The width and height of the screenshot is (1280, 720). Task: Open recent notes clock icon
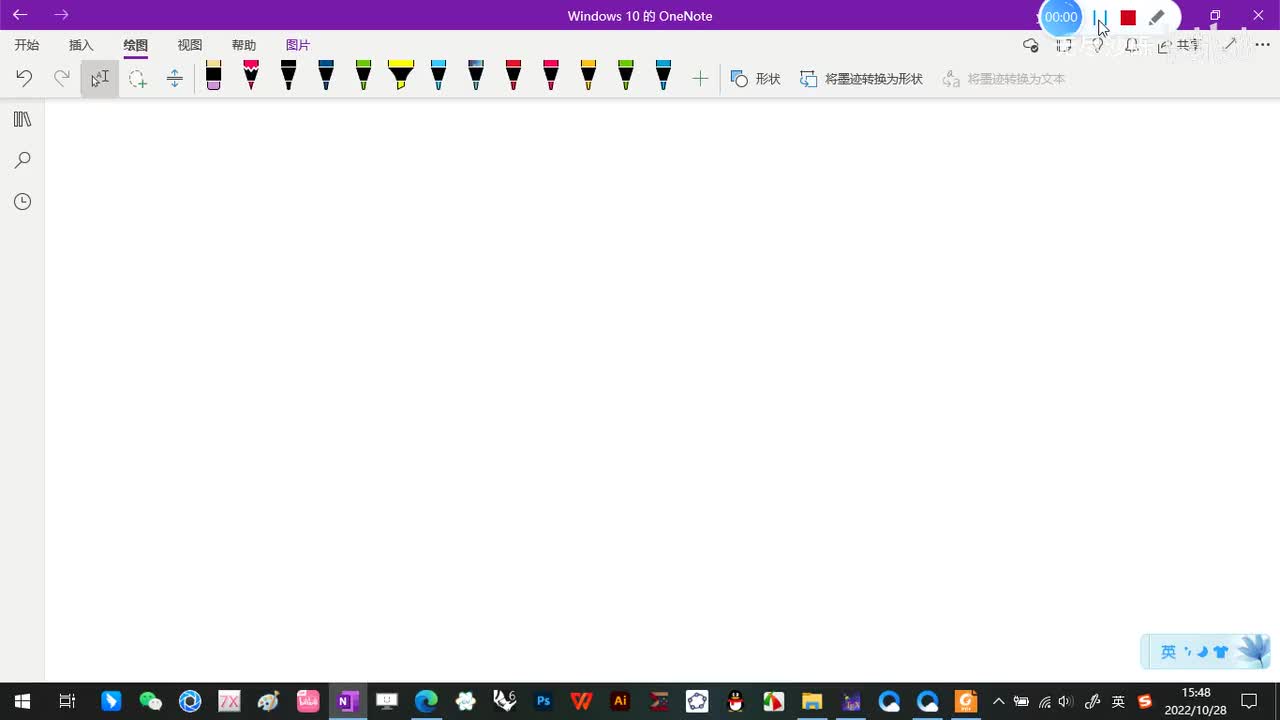(22, 201)
